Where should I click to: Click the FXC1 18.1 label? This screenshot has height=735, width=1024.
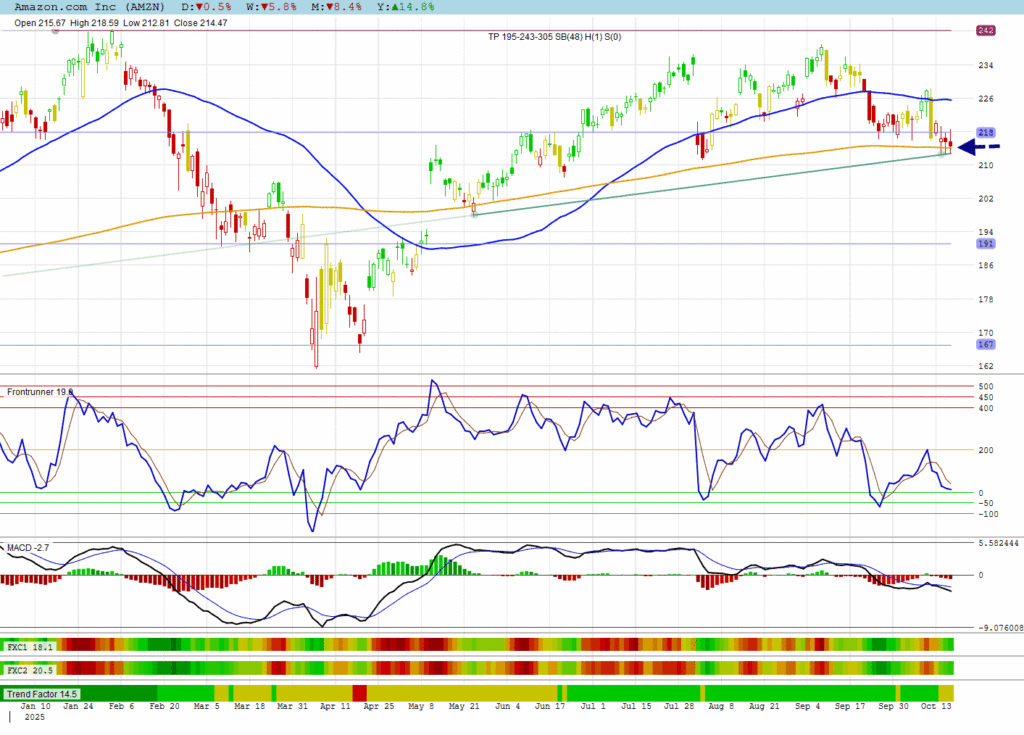pyautogui.click(x=28, y=646)
